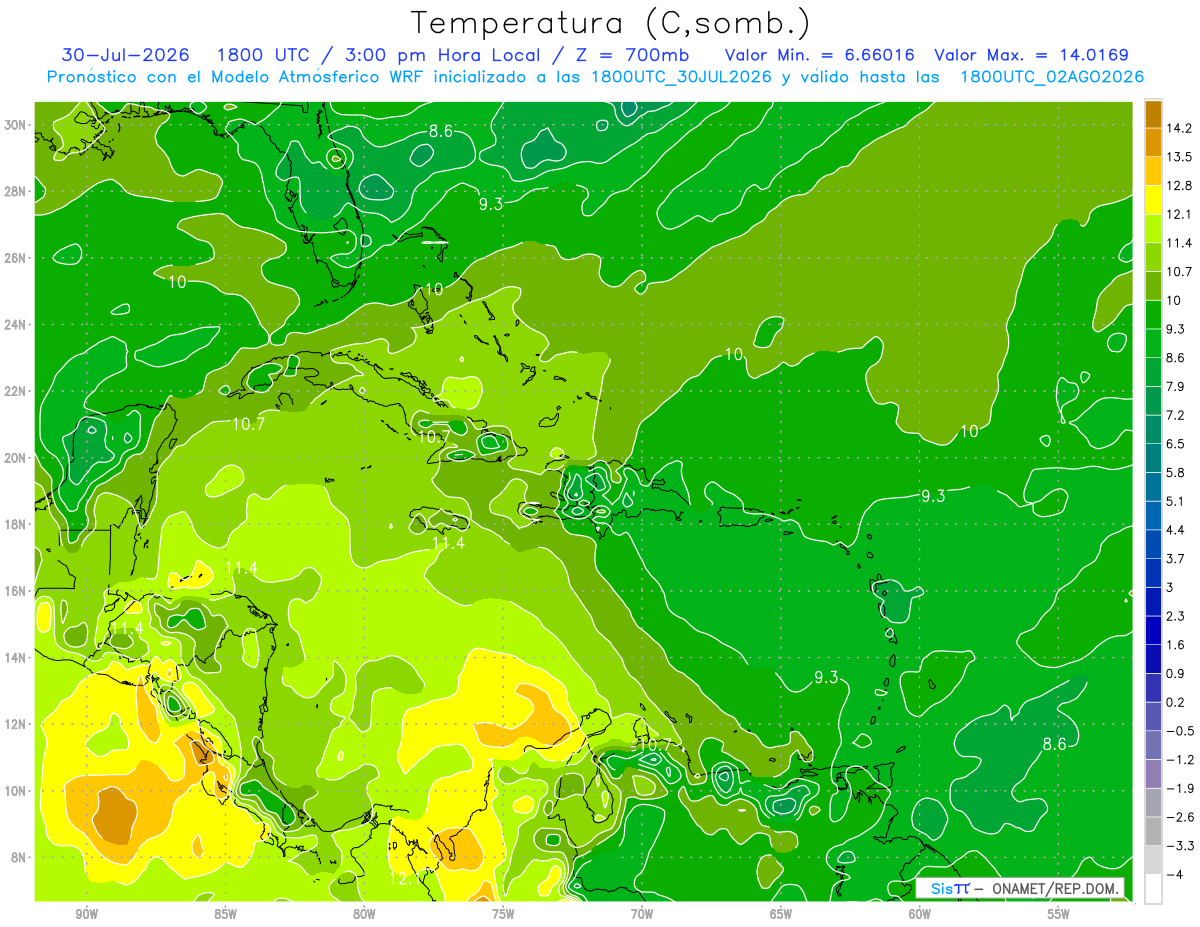Pick the yellow swatch between 12.1 and 12.8
The width and height of the screenshot is (1200, 927).
pyautogui.click(x=1153, y=200)
